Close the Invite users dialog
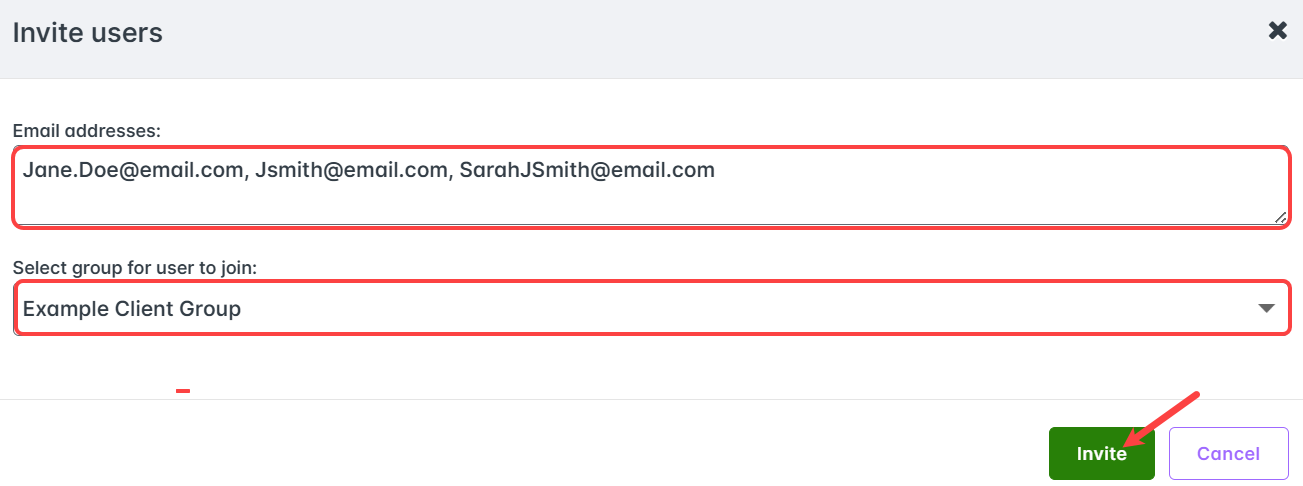 click(1277, 31)
